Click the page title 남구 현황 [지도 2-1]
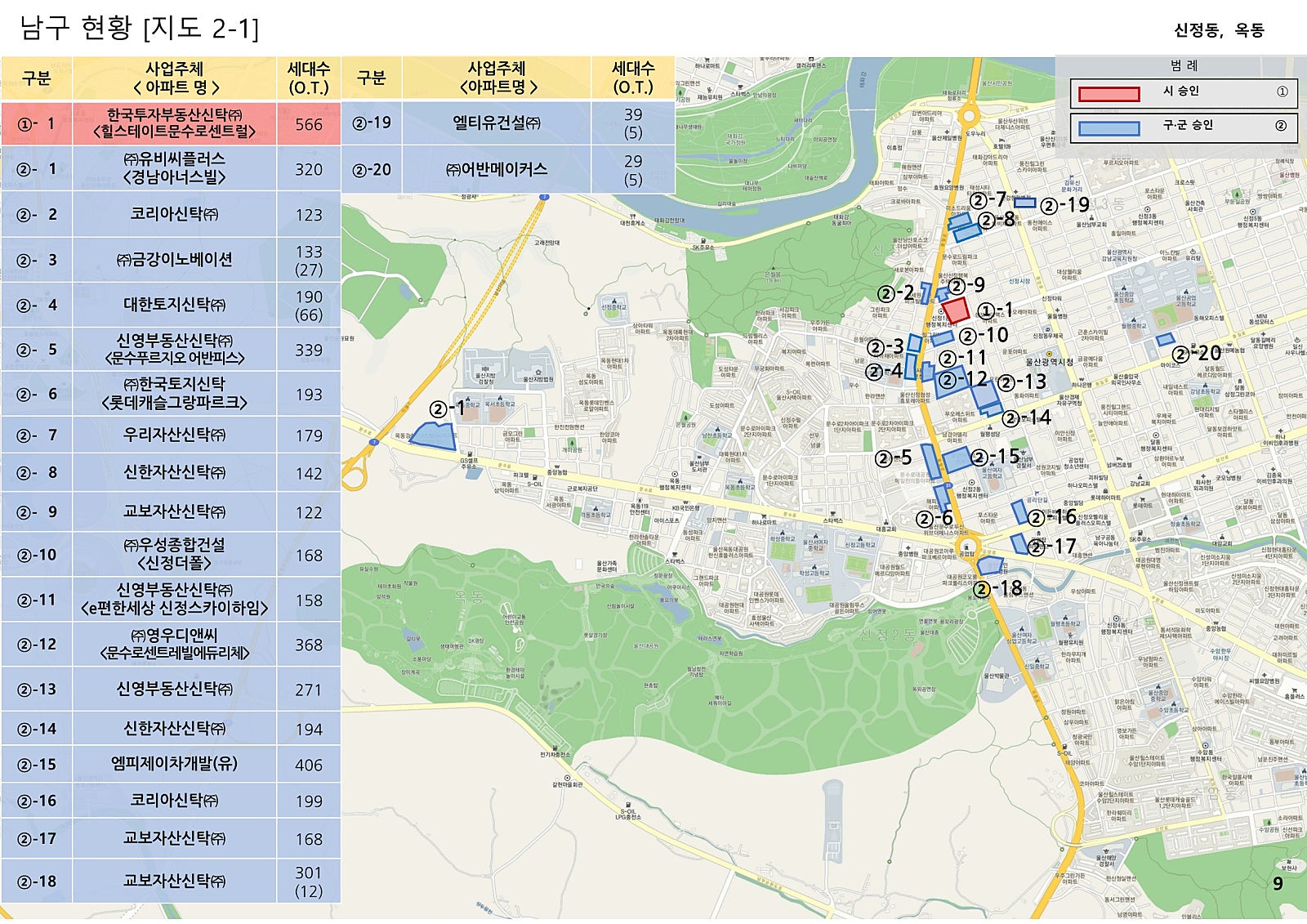Viewport: 1307px width, 924px height. (139, 28)
